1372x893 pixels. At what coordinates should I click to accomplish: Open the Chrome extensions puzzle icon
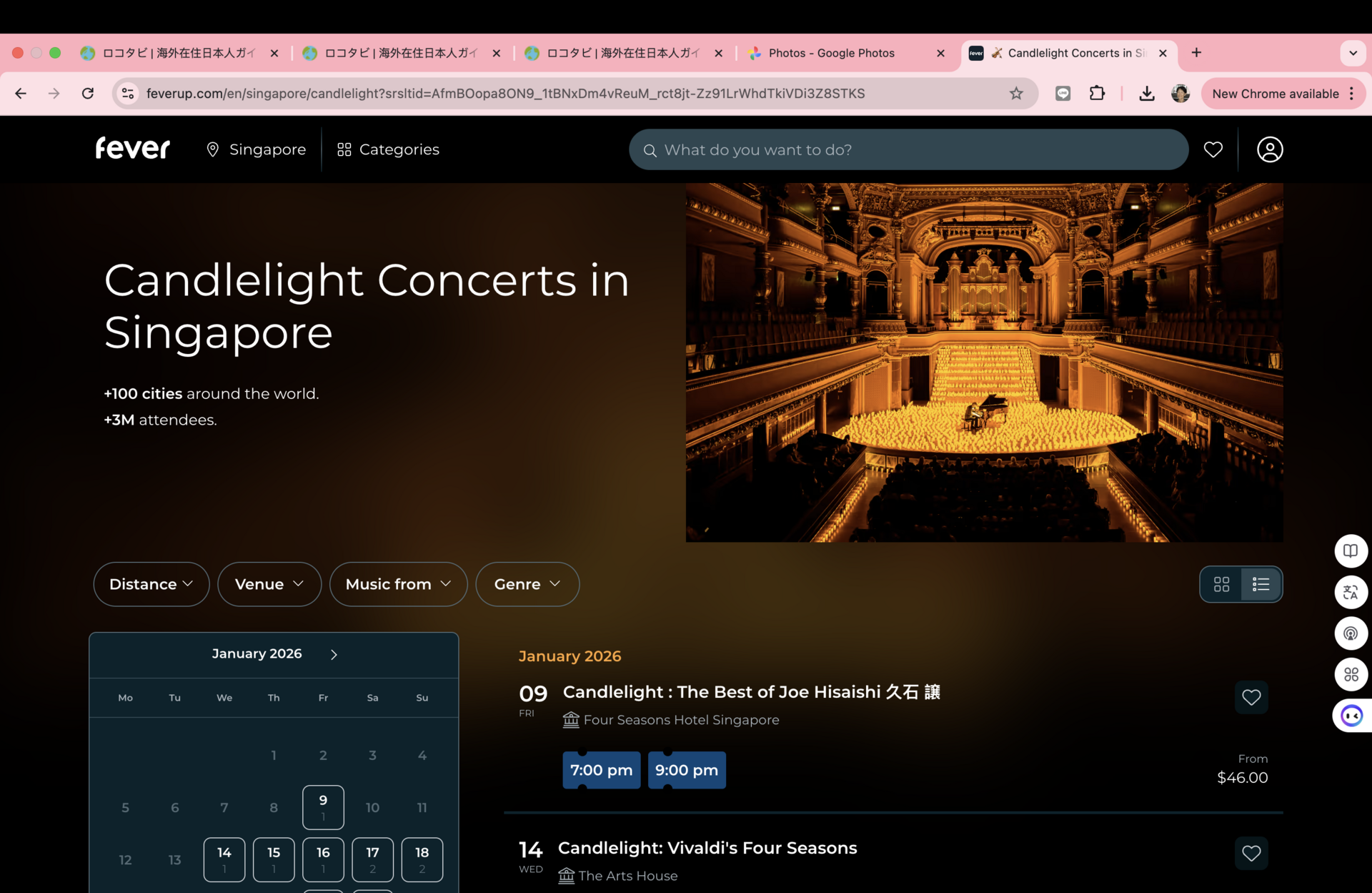(1097, 94)
